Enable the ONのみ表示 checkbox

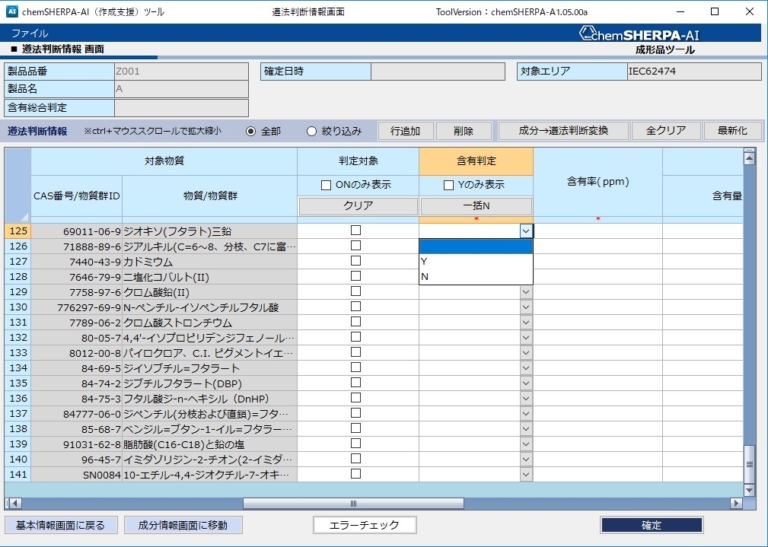tap(325, 185)
